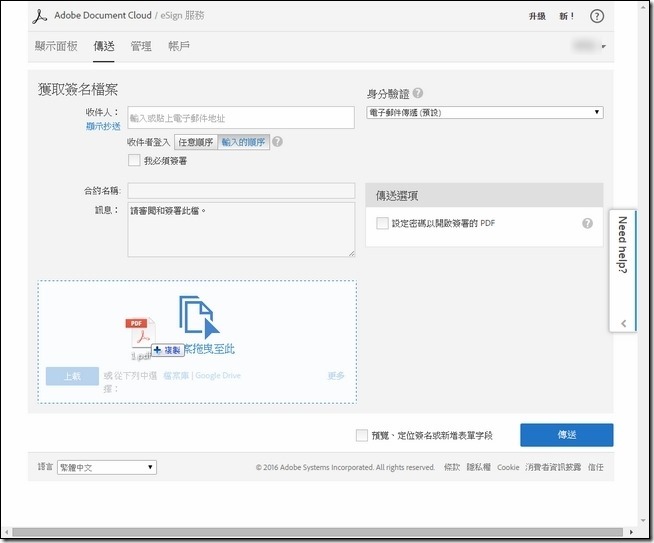Screen dimensions: 654x543
Task: Open the 隱私權 footer link
Action: pyautogui.click(x=478, y=467)
